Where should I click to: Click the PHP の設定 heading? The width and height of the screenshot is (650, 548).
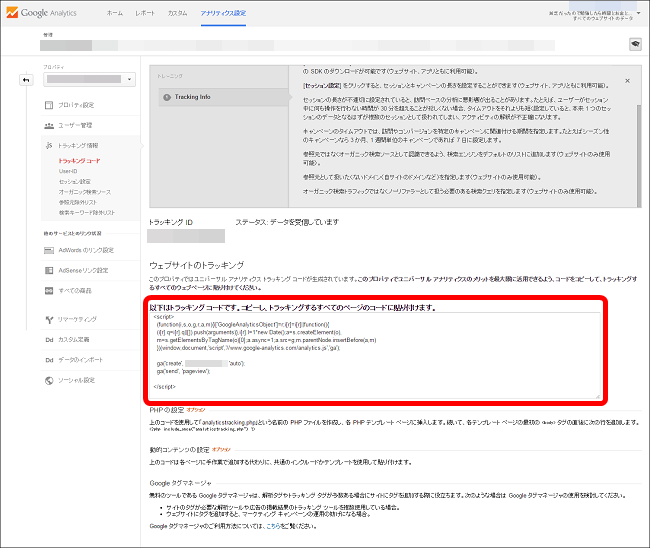(x=167, y=410)
